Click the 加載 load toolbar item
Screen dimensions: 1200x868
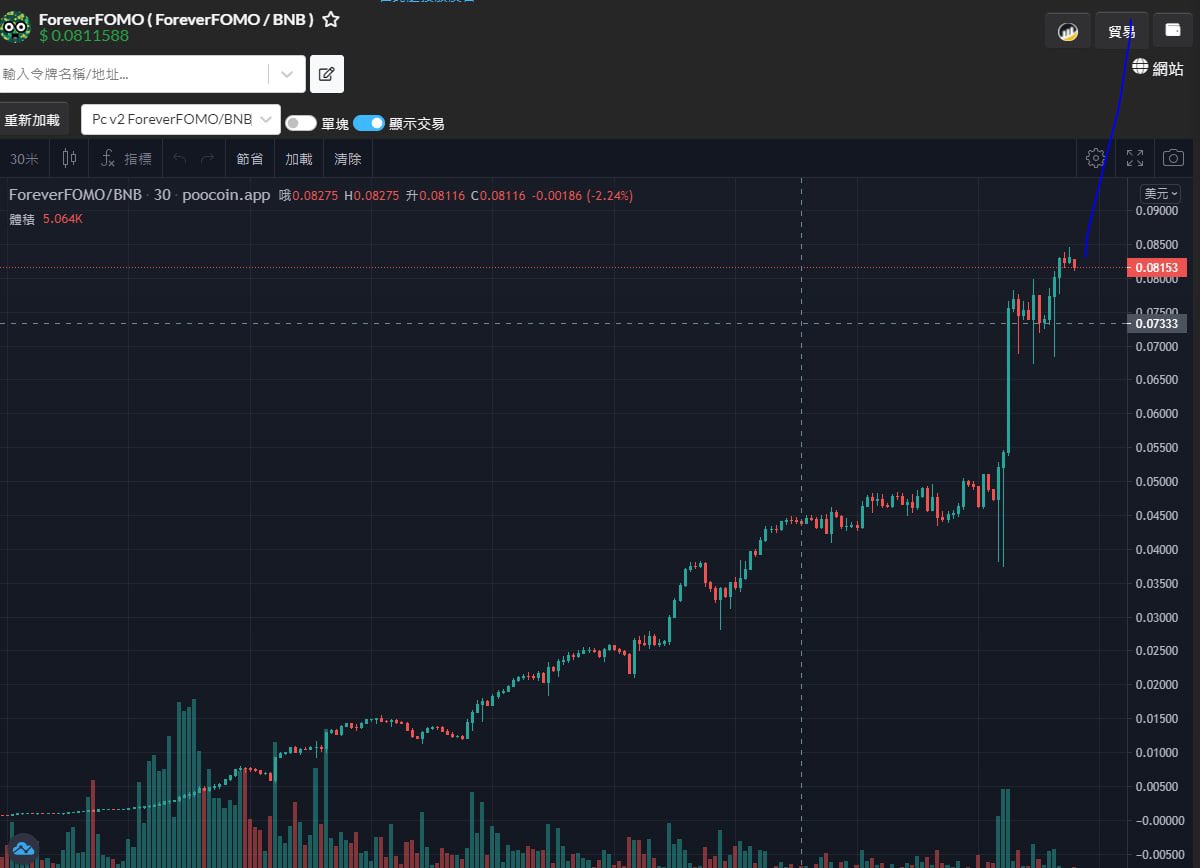coord(299,159)
